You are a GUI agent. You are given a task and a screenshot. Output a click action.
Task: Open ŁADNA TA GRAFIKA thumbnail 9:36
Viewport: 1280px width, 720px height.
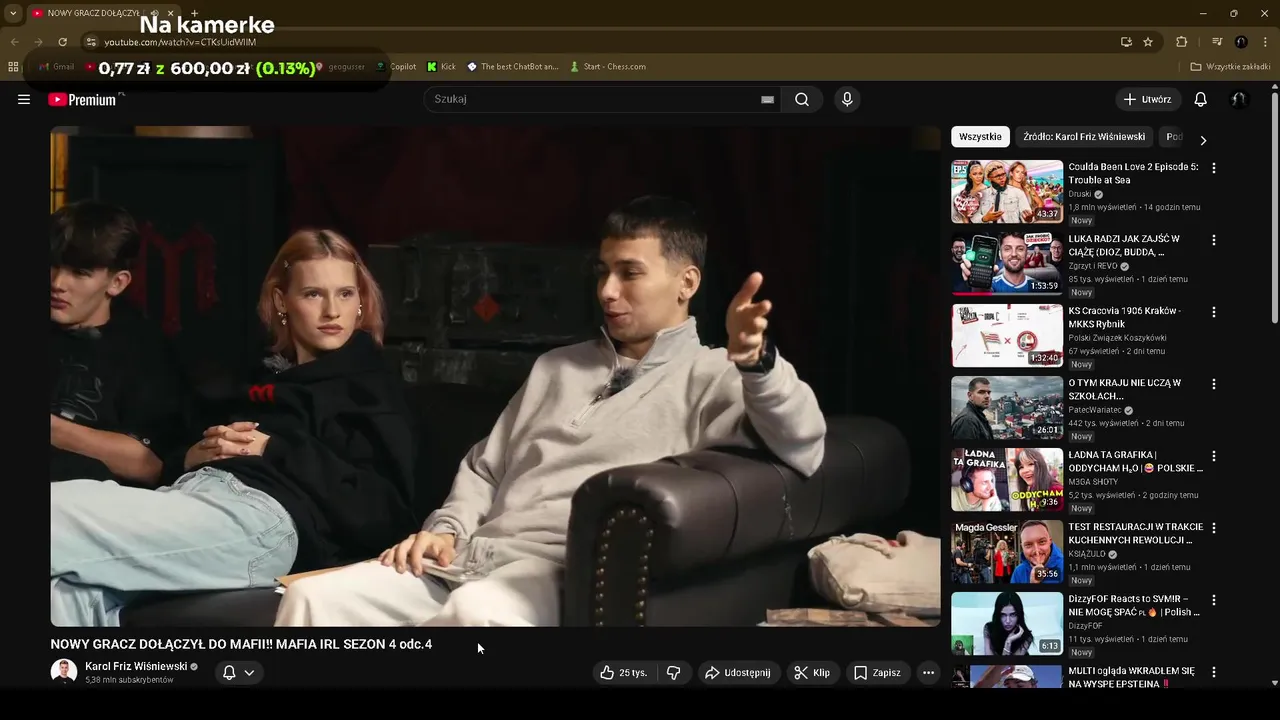pos(1007,479)
